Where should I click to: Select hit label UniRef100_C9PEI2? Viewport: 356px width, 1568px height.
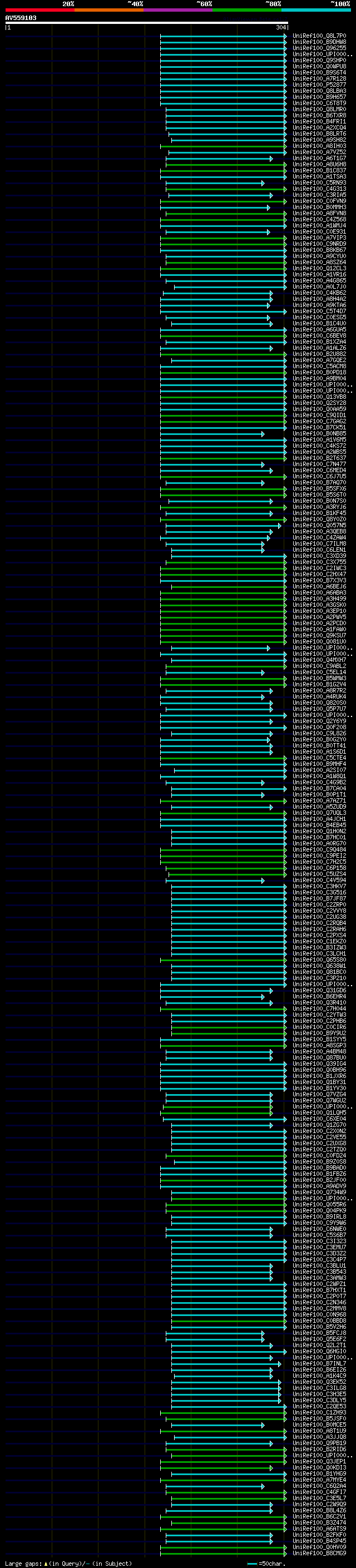click(319, 857)
